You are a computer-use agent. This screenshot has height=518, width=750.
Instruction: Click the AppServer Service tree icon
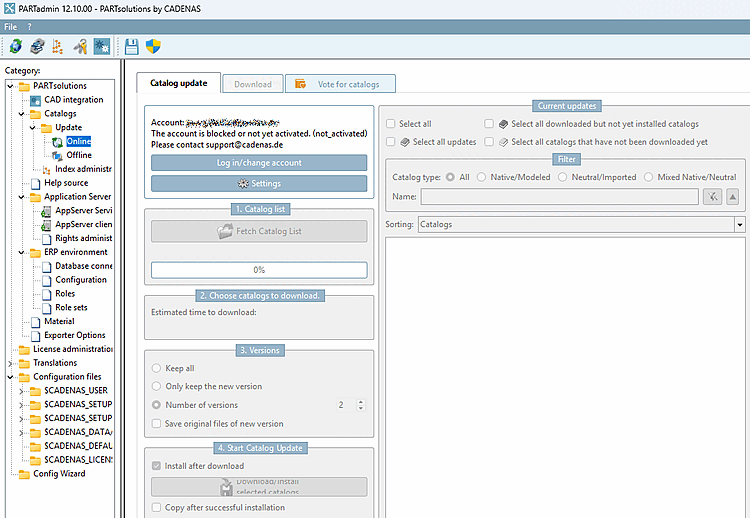pyautogui.click(x=46, y=211)
